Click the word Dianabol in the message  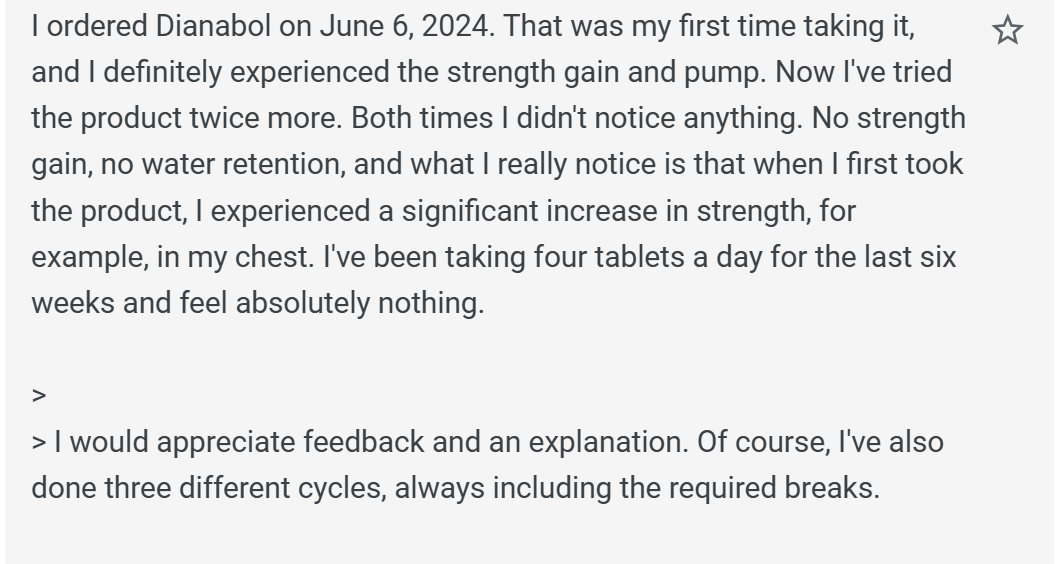[217, 26]
